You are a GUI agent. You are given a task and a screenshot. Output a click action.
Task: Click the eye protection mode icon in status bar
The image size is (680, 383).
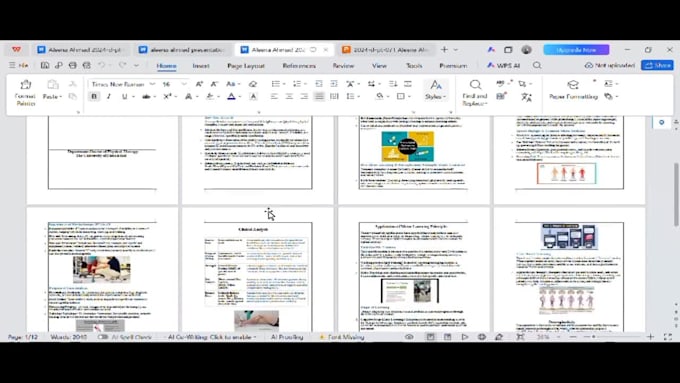[x=409, y=337]
